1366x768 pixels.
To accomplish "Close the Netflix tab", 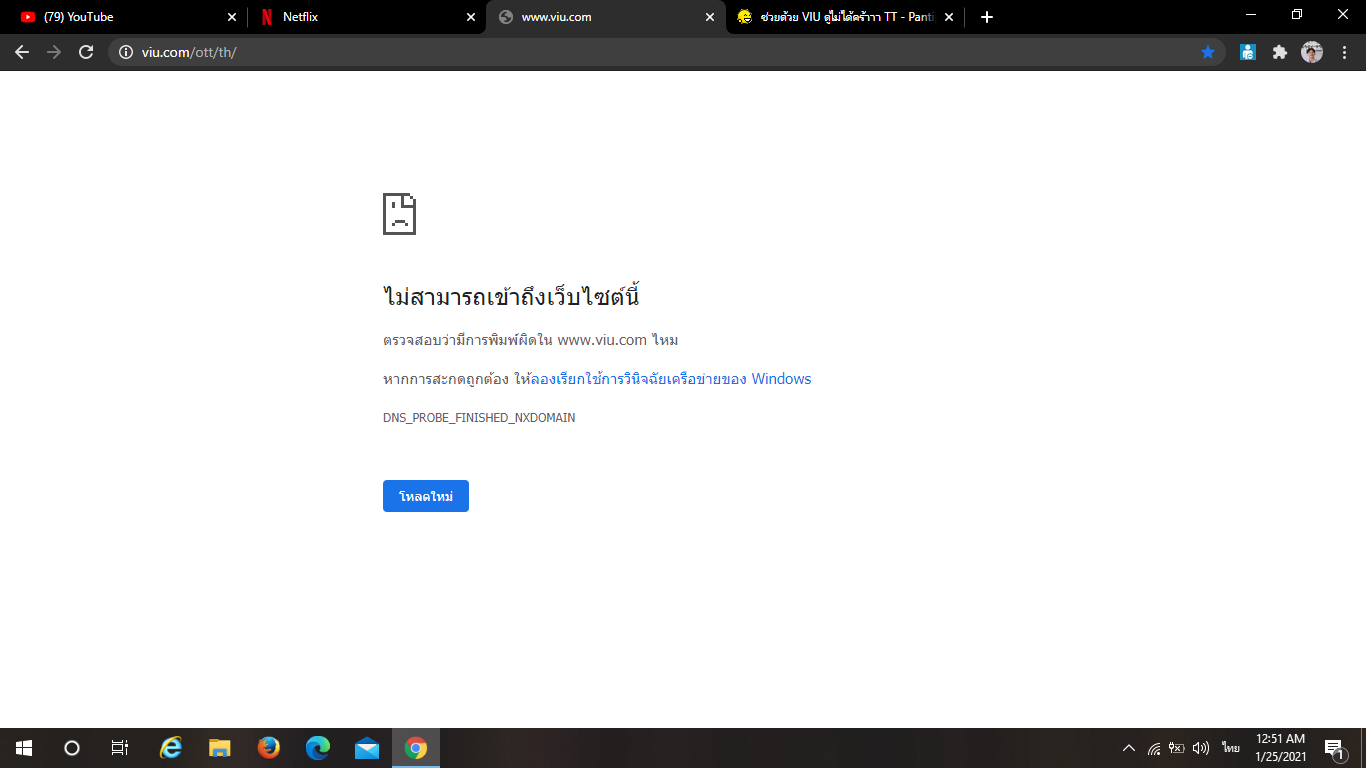I will (471, 17).
